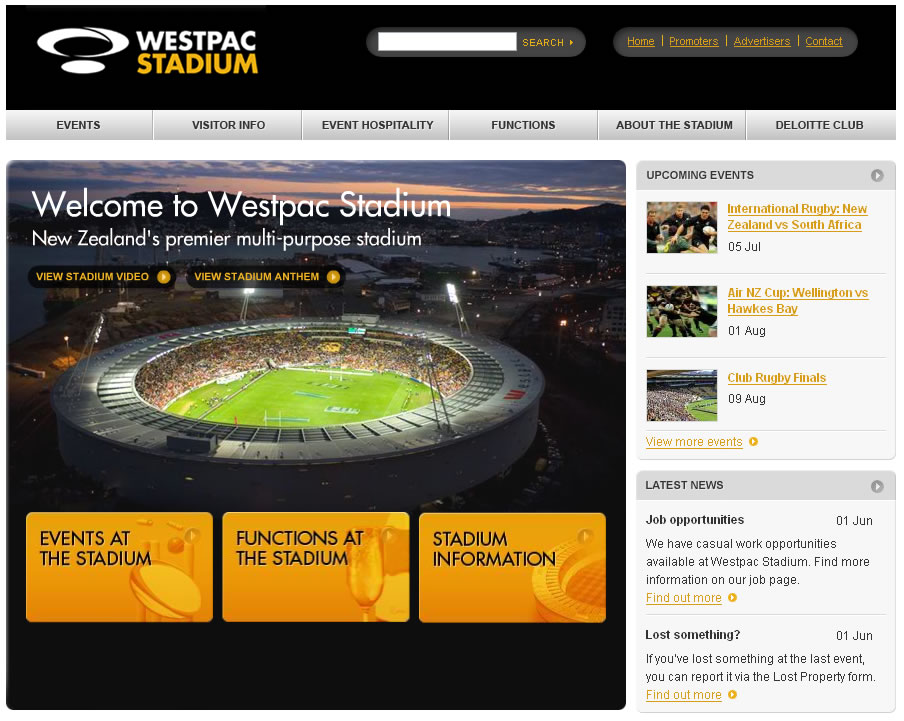Click the Latest News heading
The height and width of the screenshot is (721, 904).
tap(684, 485)
